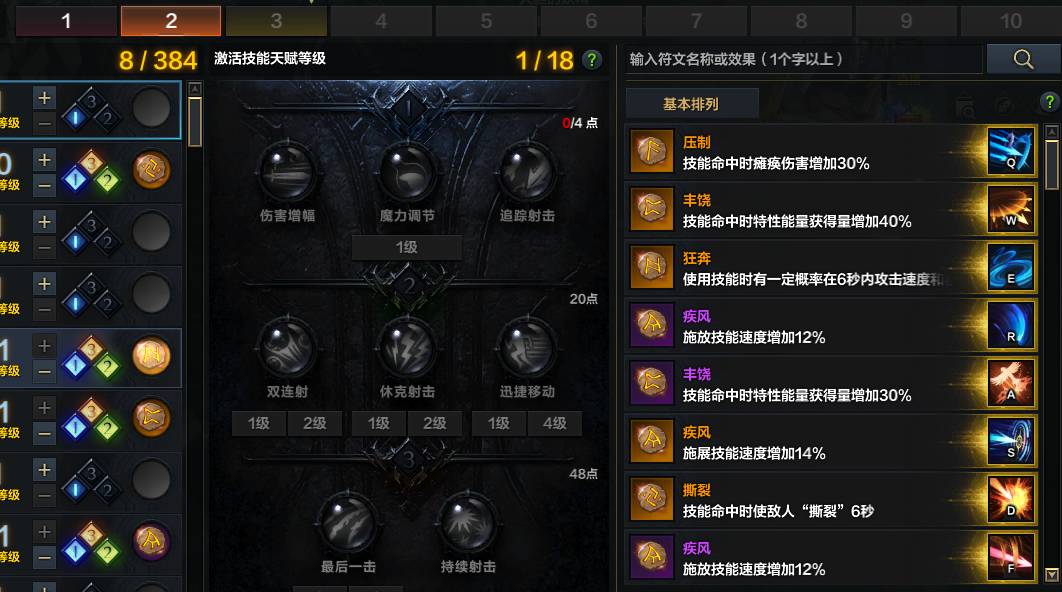Click the 1级 button under 魔力调节
The image size is (1062, 592).
(406, 247)
